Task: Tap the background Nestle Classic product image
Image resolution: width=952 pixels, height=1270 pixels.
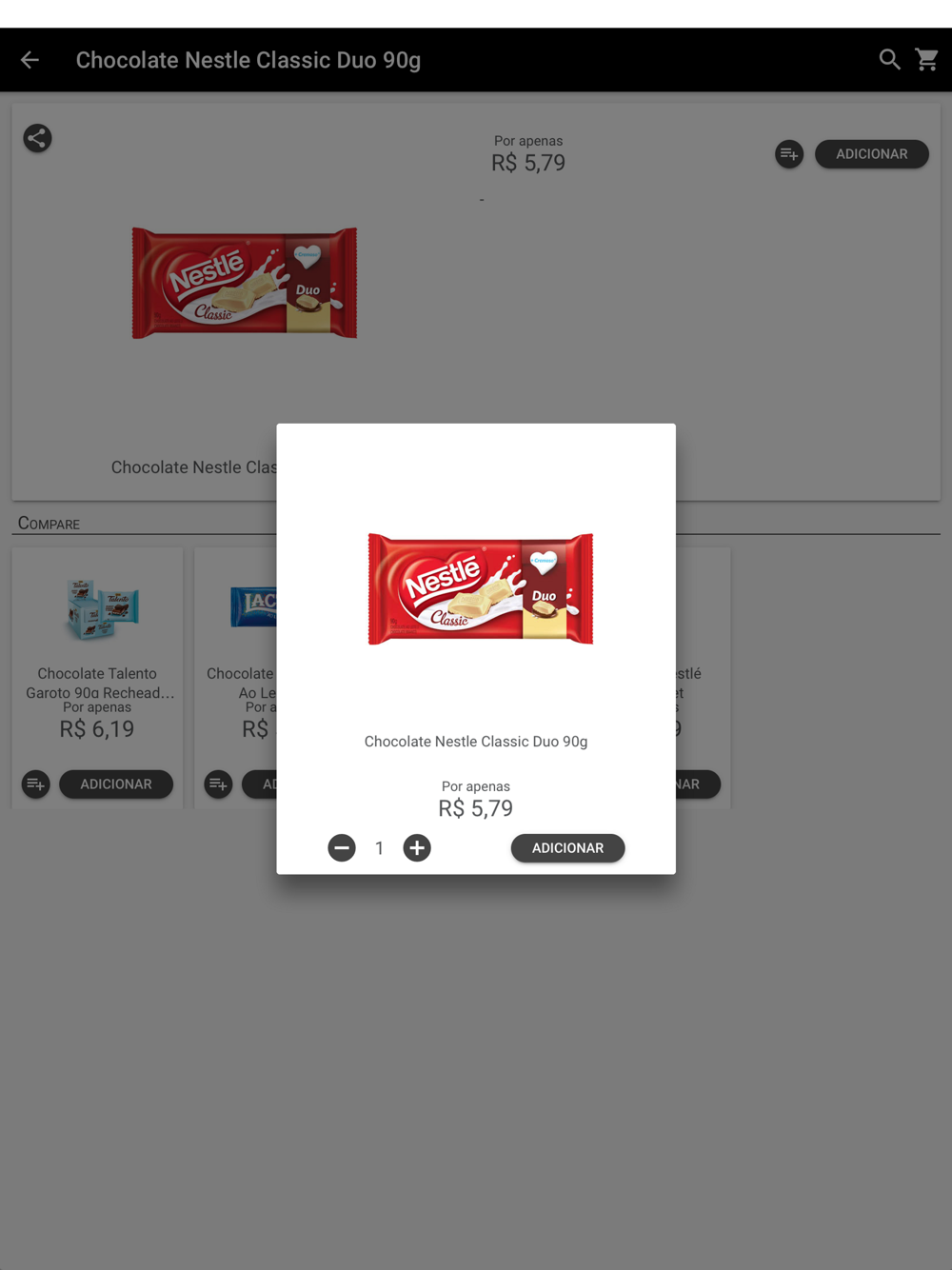Action: [245, 283]
